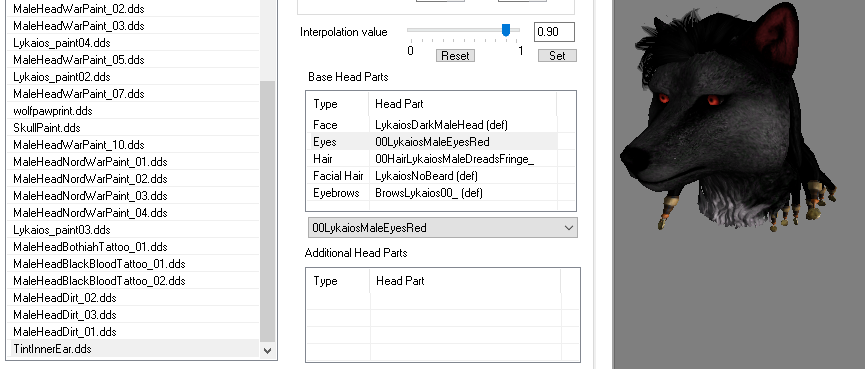Select MaleHeadNordWarPaint_03.dds entry
This screenshot has width=865, height=369.
pos(135,196)
